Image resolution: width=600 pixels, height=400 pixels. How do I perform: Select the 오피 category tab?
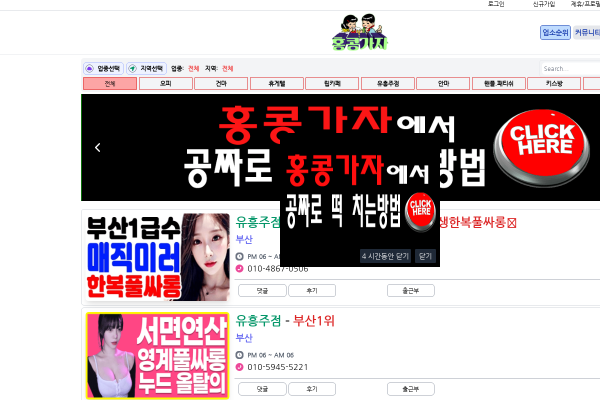(x=166, y=83)
